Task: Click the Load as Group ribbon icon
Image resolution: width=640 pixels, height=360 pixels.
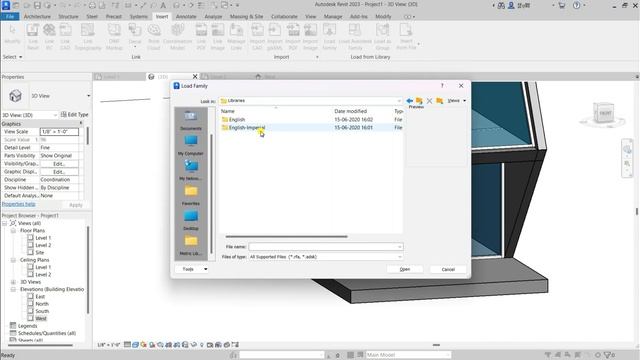Action: click(382, 37)
